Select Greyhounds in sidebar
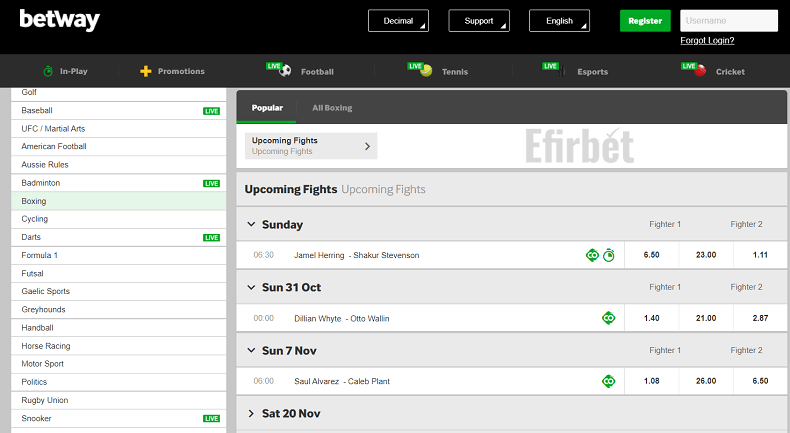The width and height of the screenshot is (790, 433). click(x=118, y=309)
